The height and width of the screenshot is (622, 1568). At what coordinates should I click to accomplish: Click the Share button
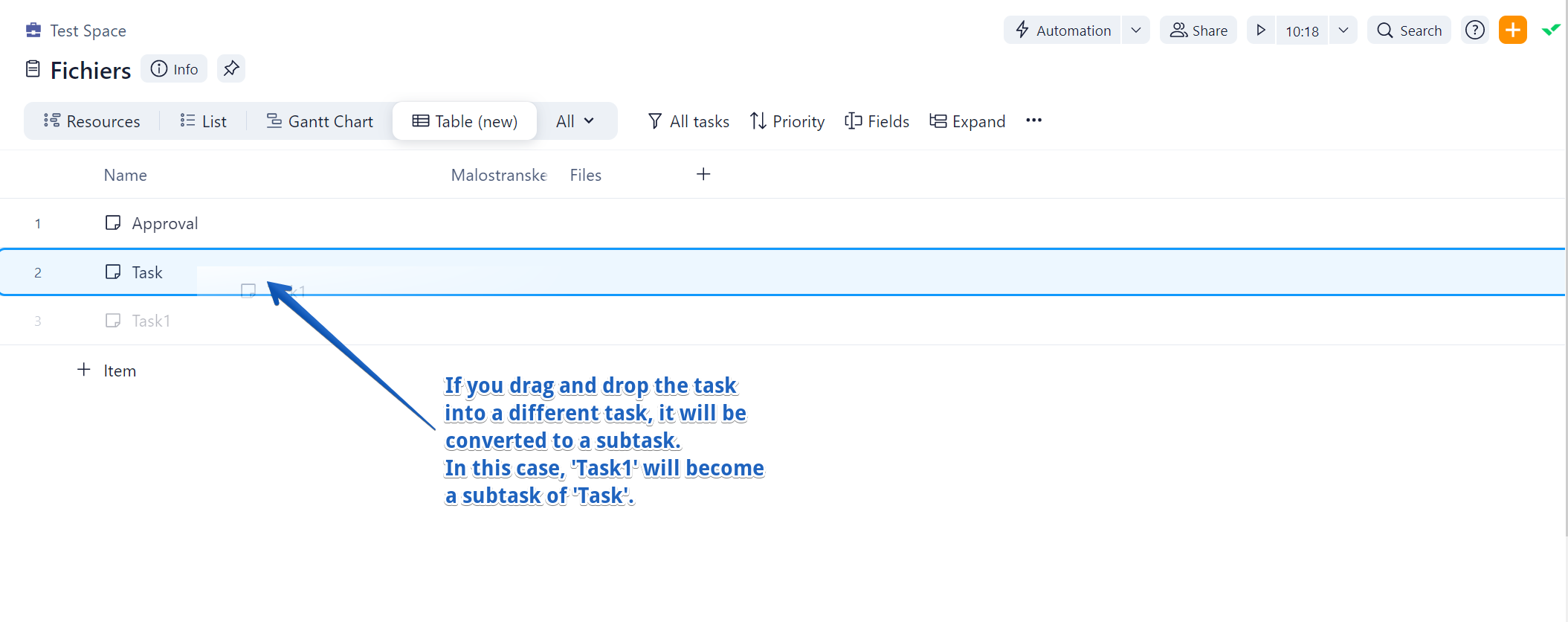click(1198, 31)
